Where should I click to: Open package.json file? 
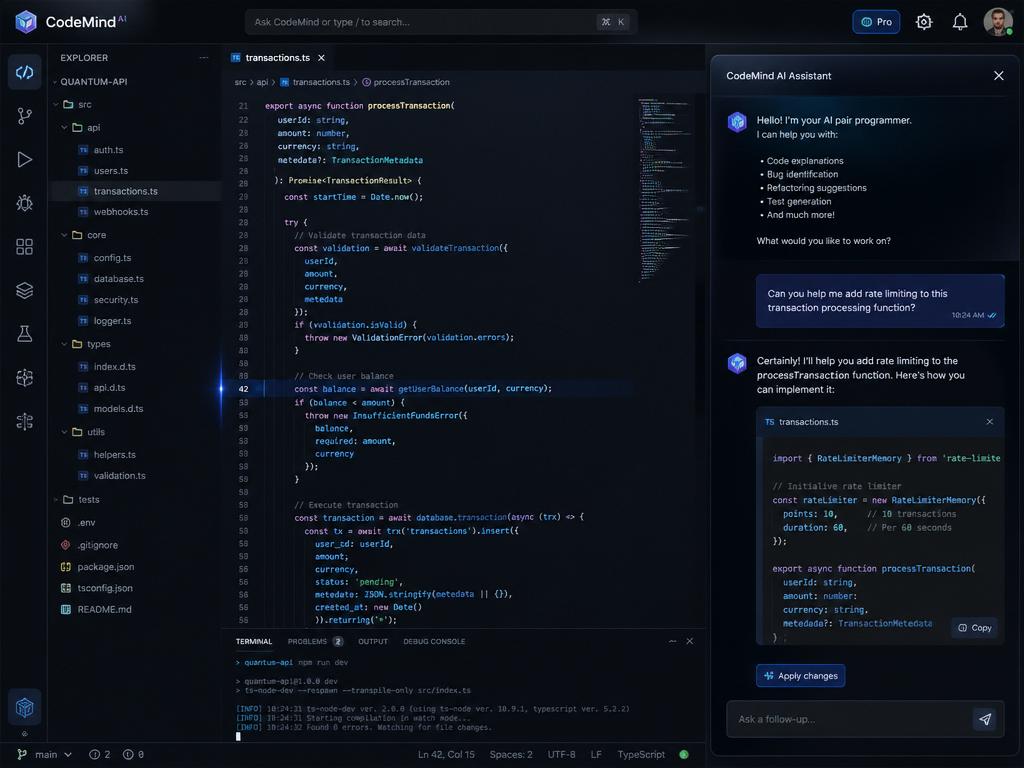105,567
